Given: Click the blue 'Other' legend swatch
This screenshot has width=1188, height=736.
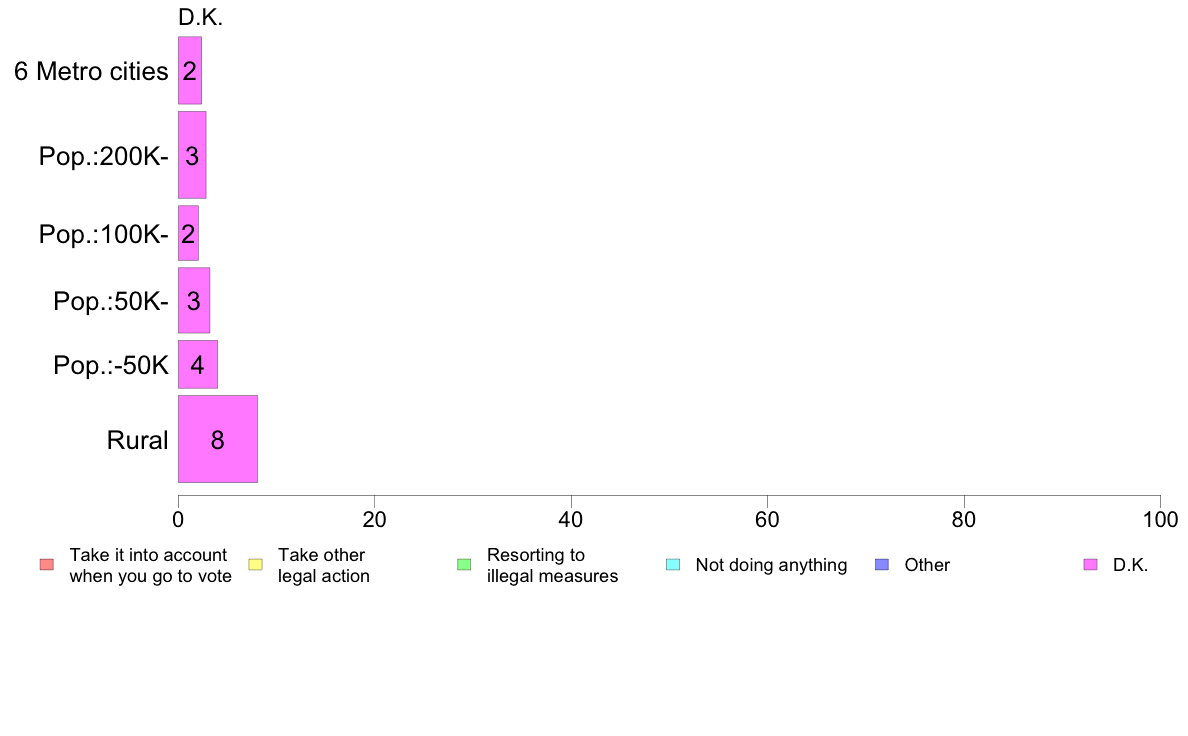Looking at the screenshot, I should coord(882,565).
